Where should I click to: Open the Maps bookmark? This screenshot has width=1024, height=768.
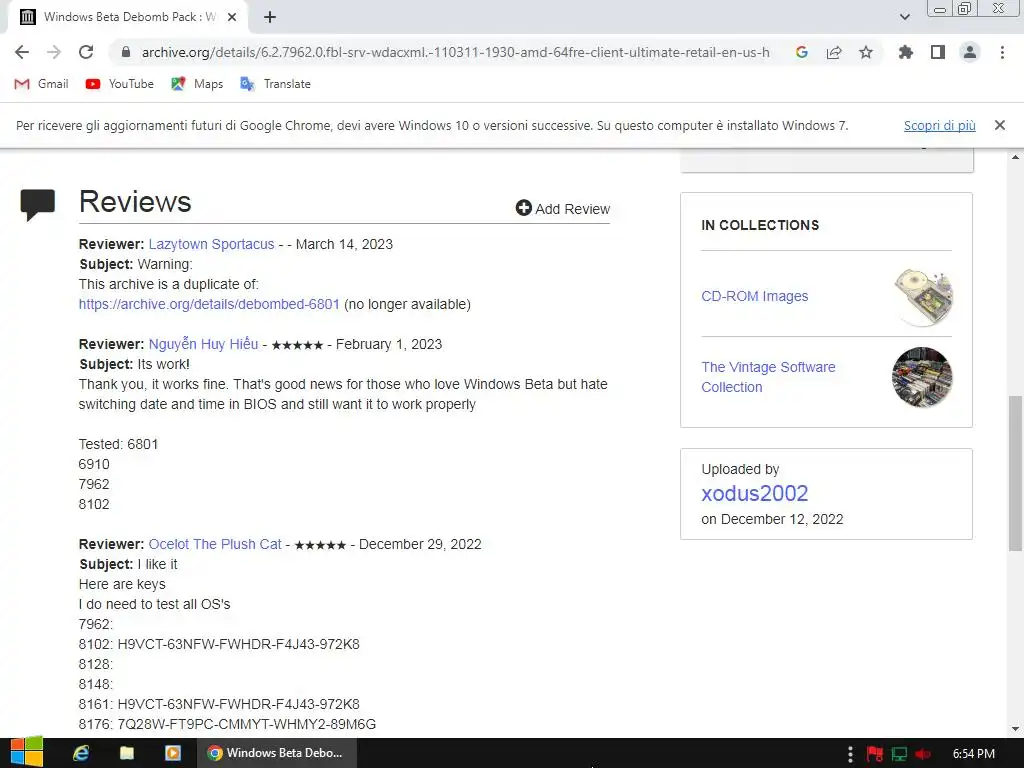[x=197, y=84]
